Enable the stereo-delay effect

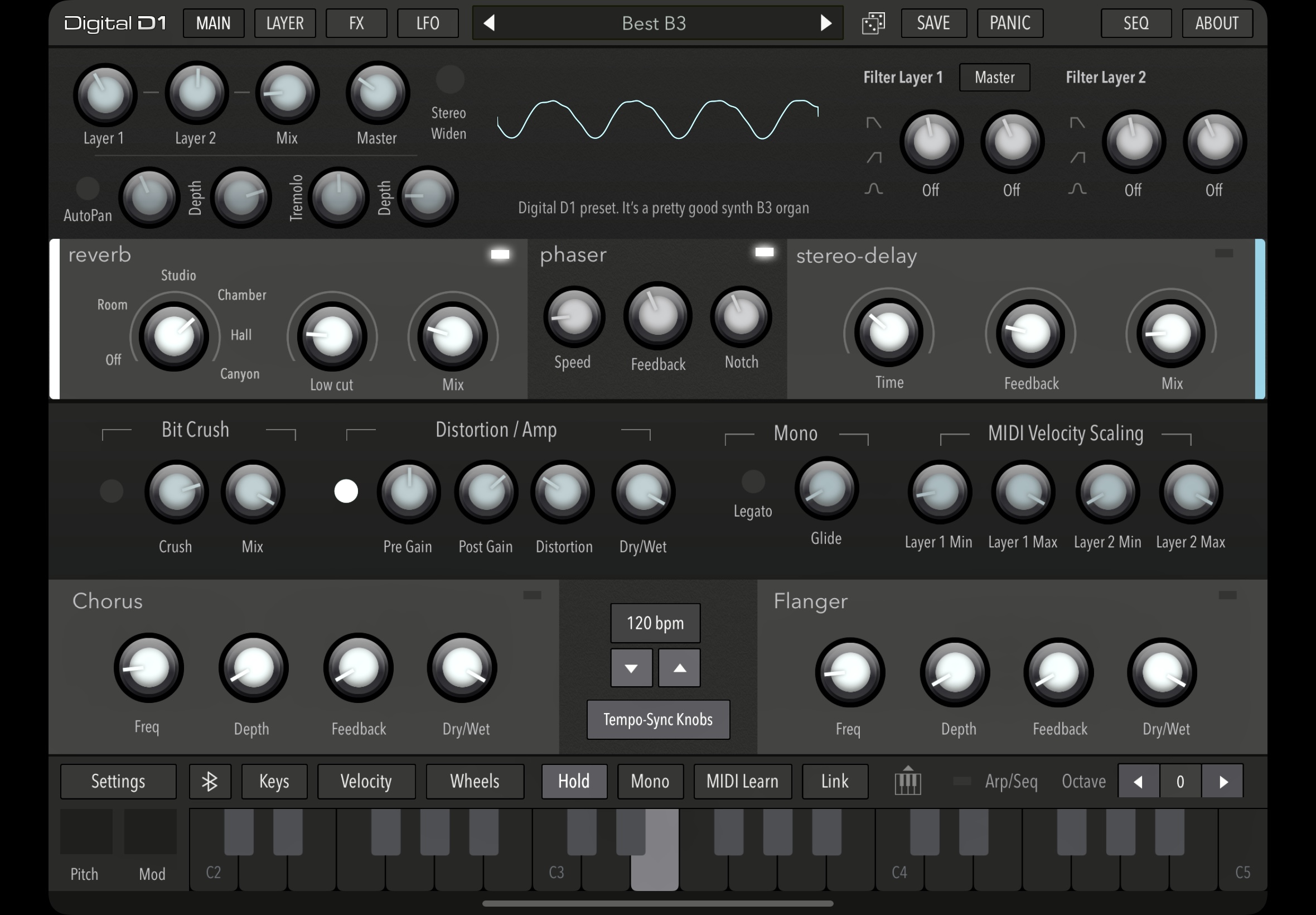point(1224,253)
